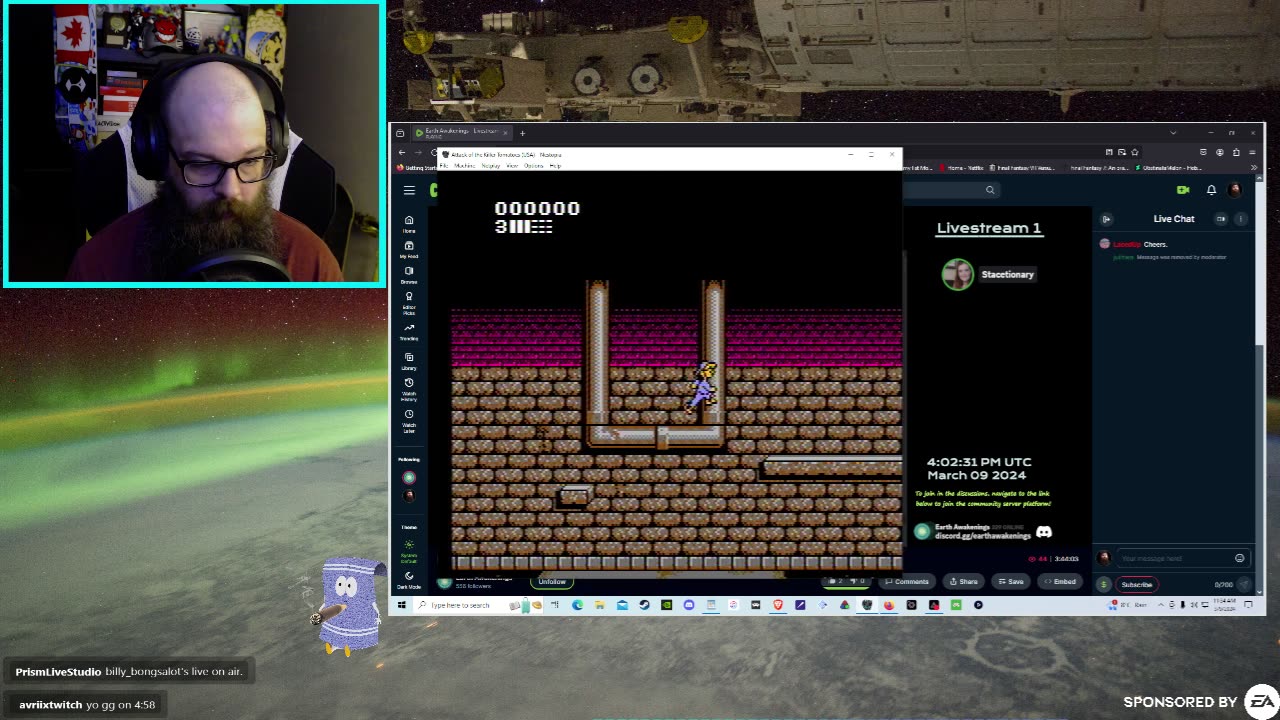Image resolution: width=1280 pixels, height=720 pixels.
Task: Go to Home in Rumble sidebar
Action: [409, 224]
